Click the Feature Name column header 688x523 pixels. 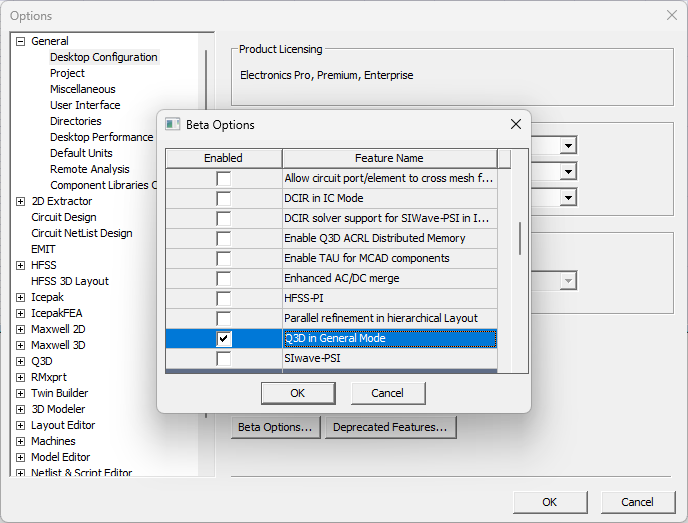[x=390, y=158]
